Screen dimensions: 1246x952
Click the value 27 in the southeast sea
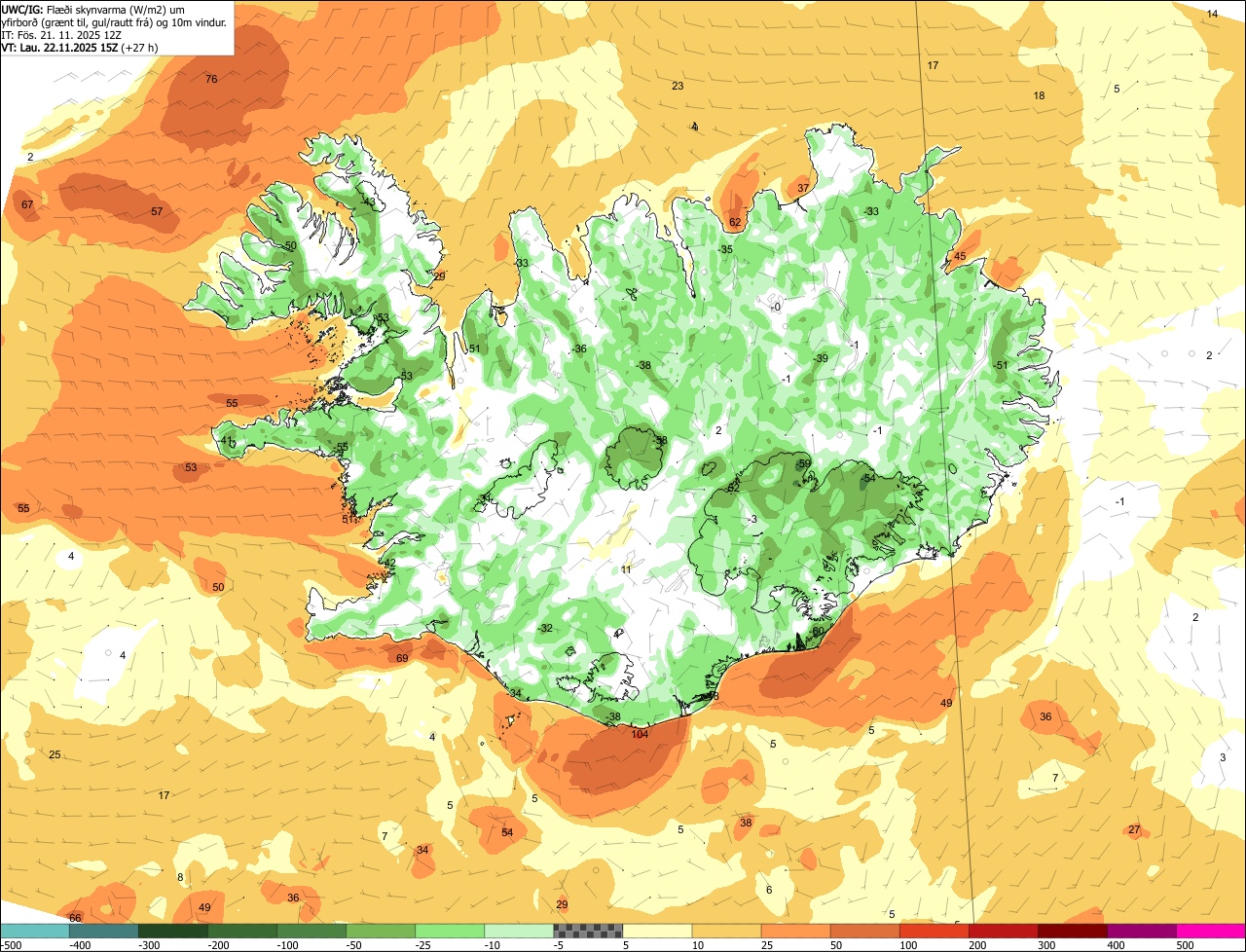[x=1134, y=829]
